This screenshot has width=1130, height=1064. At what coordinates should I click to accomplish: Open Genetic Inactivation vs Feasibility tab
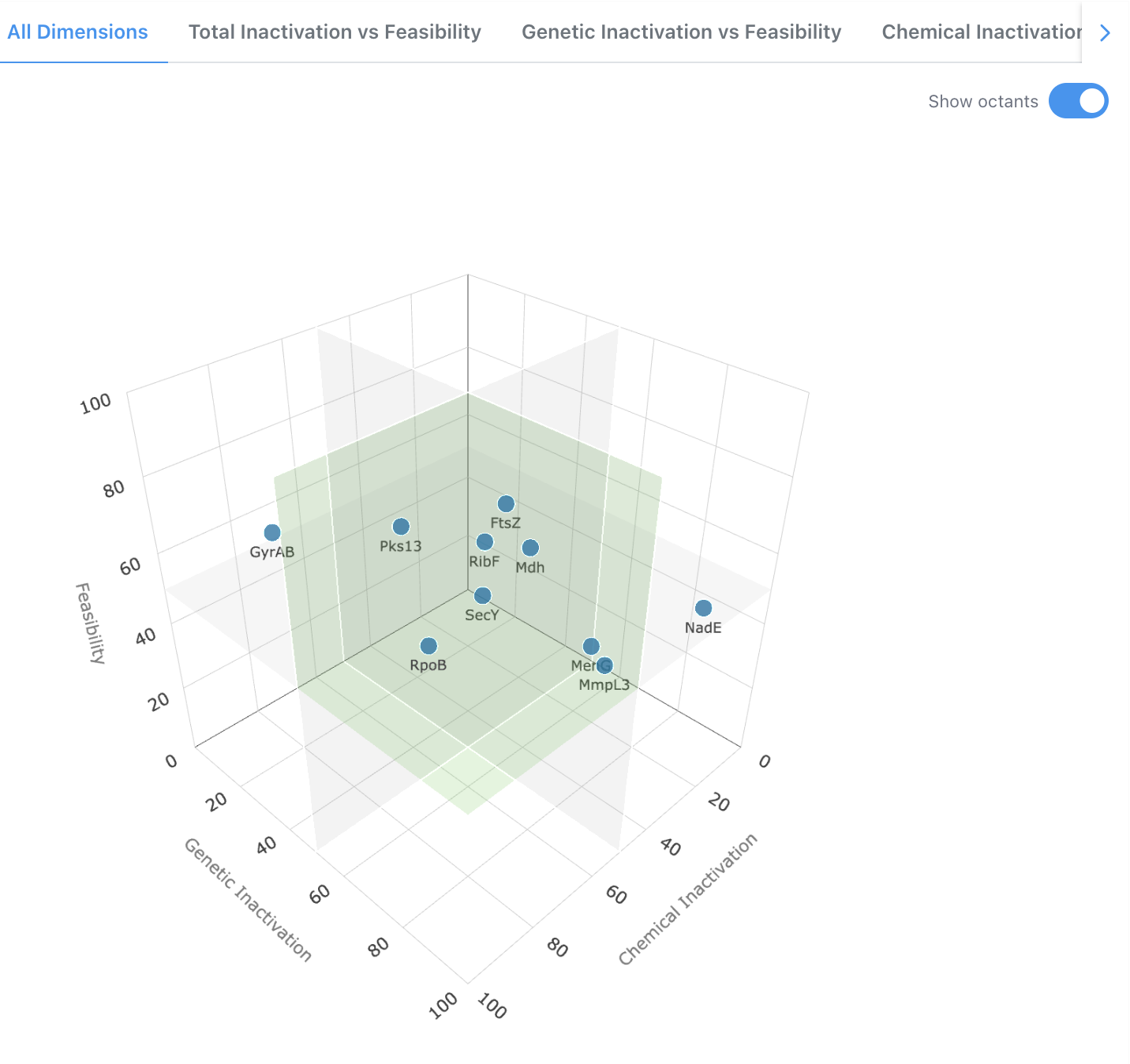pos(681,32)
